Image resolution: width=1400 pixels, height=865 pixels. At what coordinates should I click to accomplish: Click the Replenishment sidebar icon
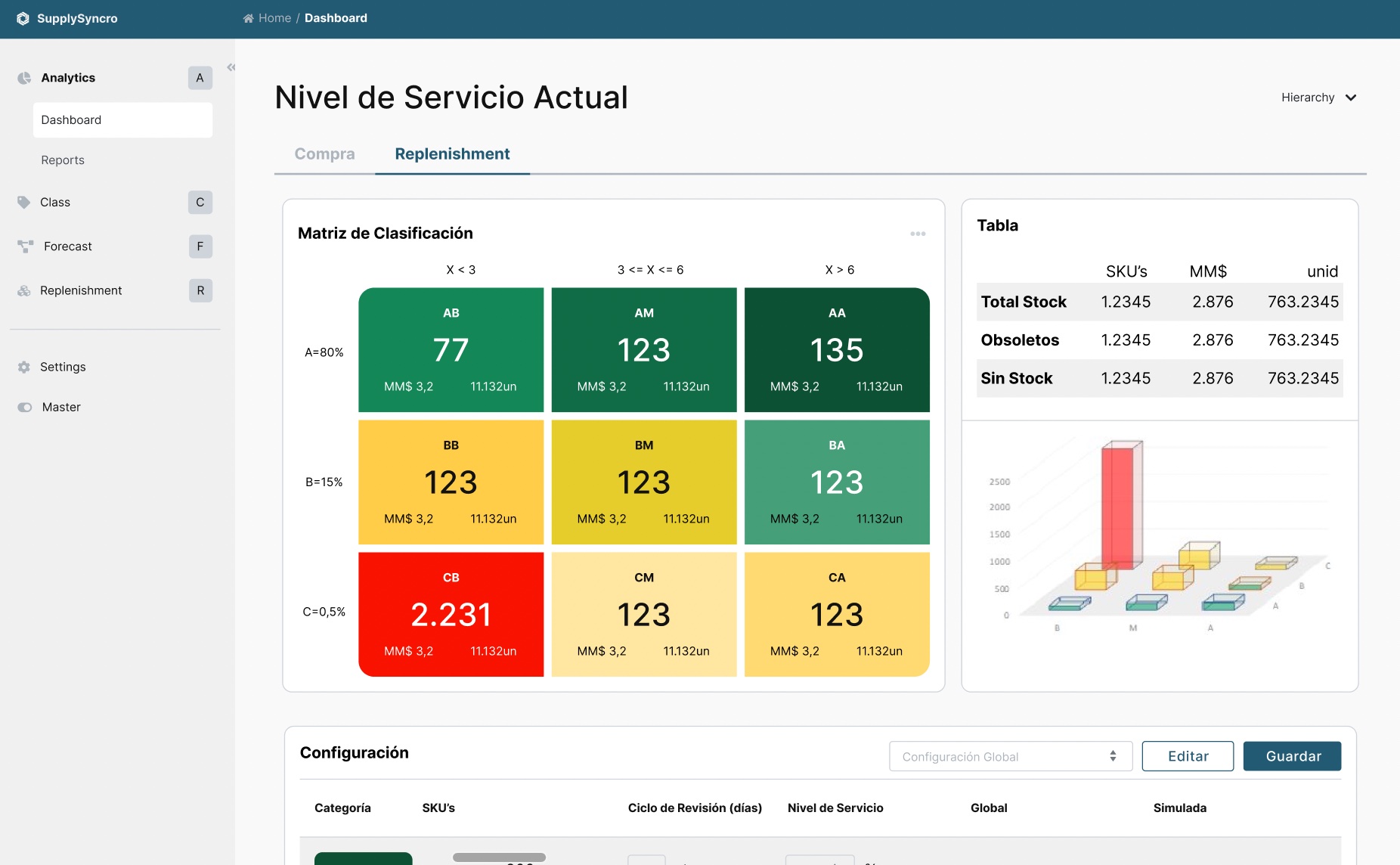point(24,291)
